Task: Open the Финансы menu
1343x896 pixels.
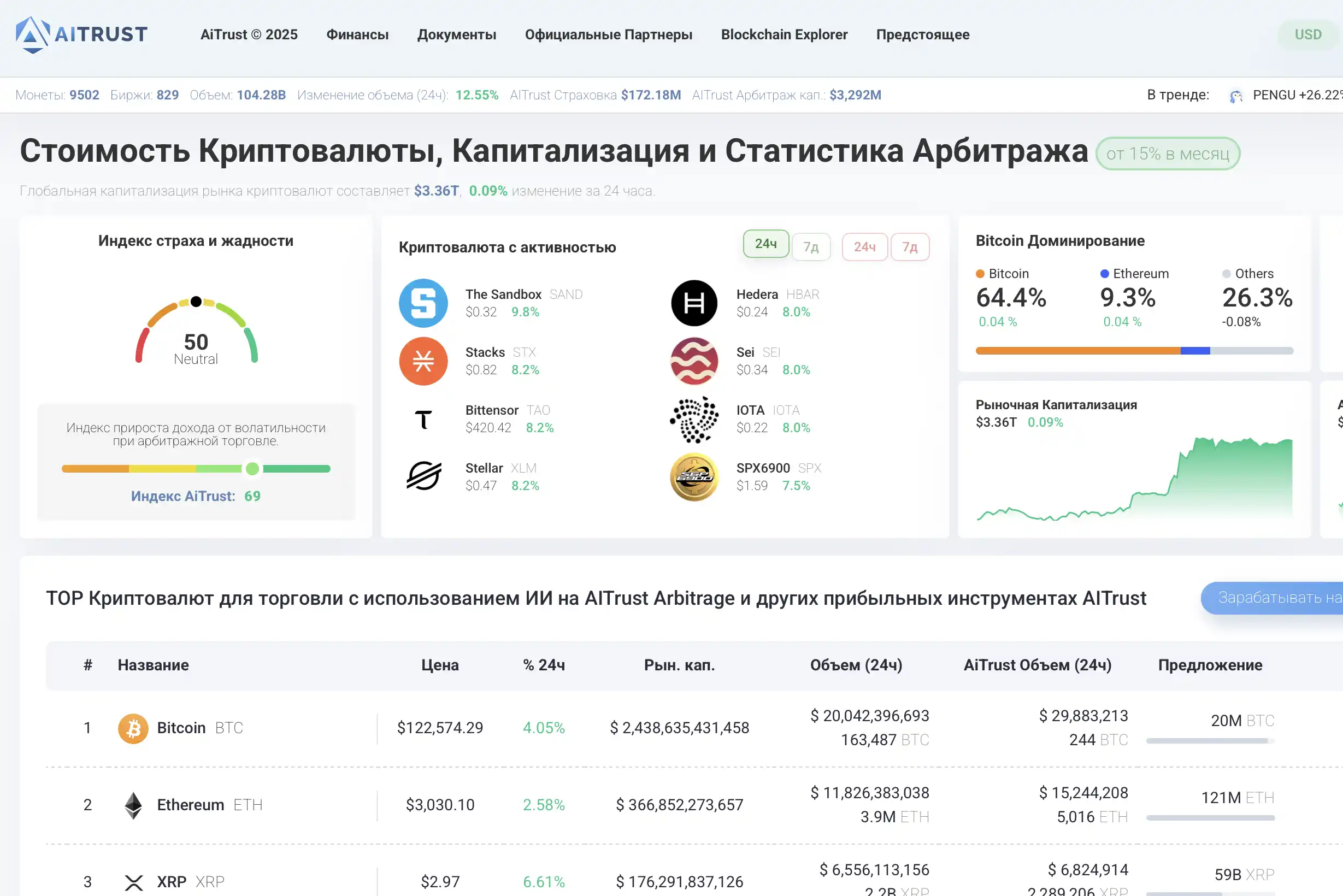Action: [357, 35]
